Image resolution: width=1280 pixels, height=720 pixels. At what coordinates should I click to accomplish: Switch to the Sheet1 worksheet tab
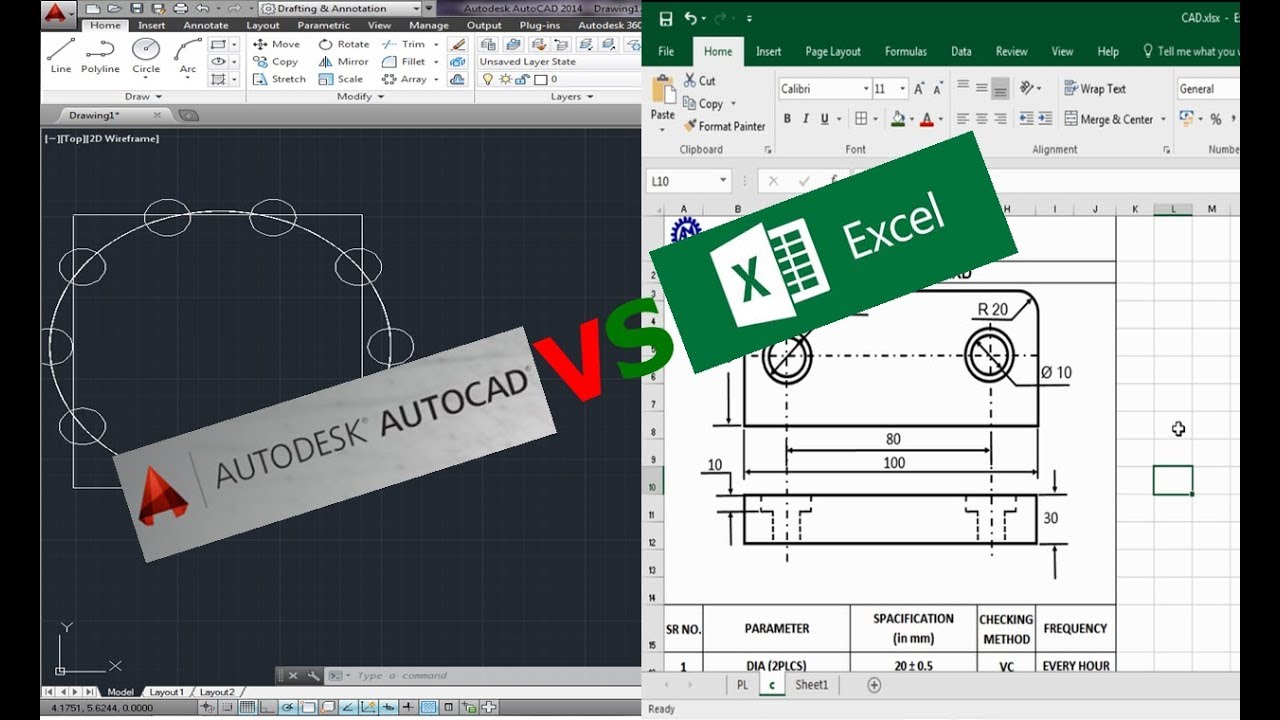coord(811,685)
